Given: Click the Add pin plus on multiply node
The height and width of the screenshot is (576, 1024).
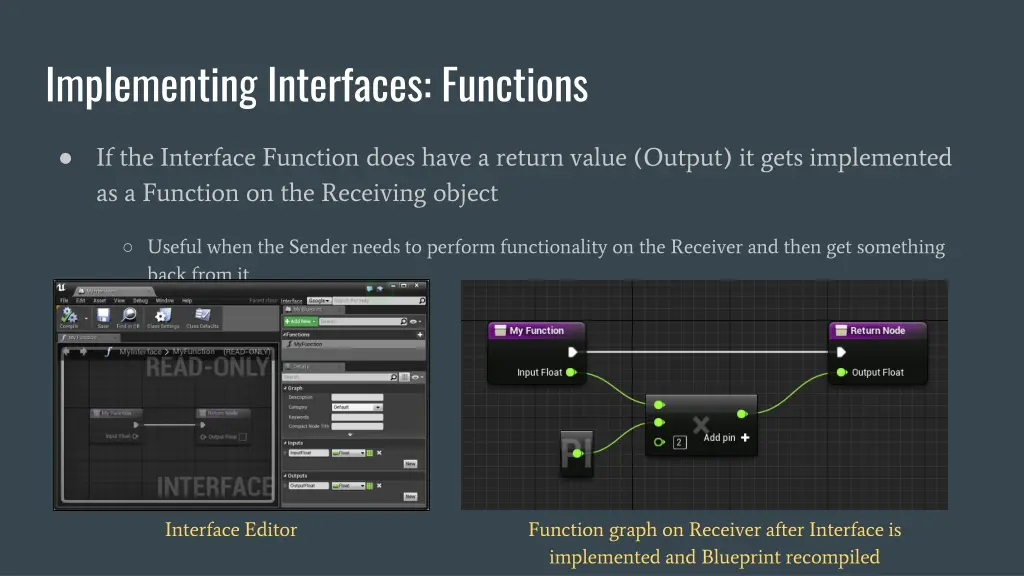Looking at the screenshot, I should pos(745,438).
